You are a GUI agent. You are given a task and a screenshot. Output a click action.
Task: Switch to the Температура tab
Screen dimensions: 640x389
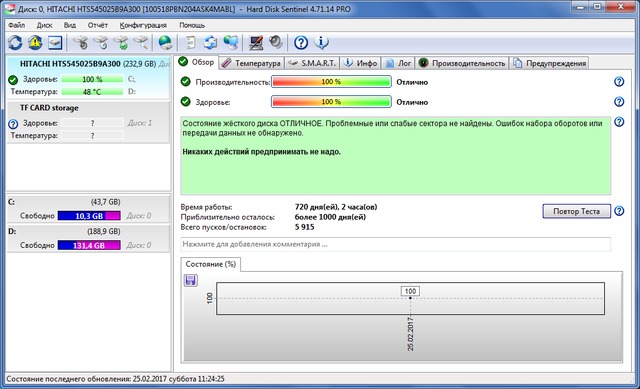251,63
